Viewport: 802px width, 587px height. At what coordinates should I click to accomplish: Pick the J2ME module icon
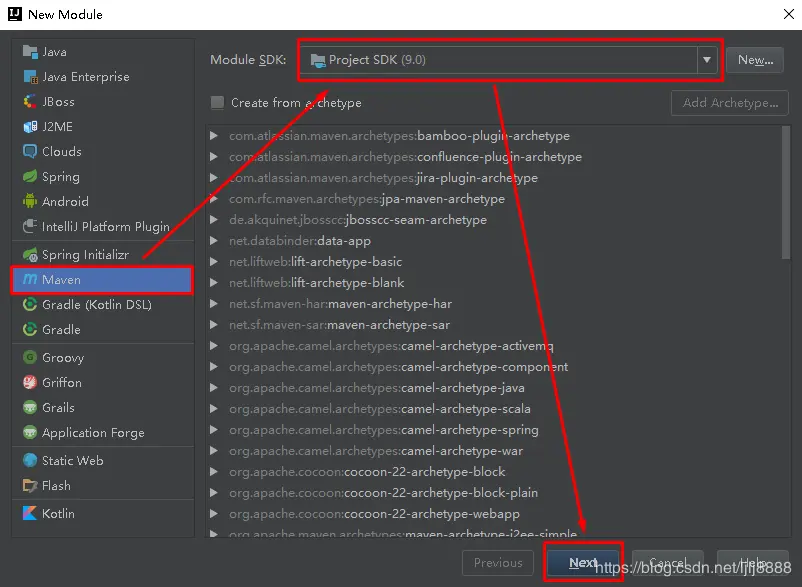(x=30, y=126)
